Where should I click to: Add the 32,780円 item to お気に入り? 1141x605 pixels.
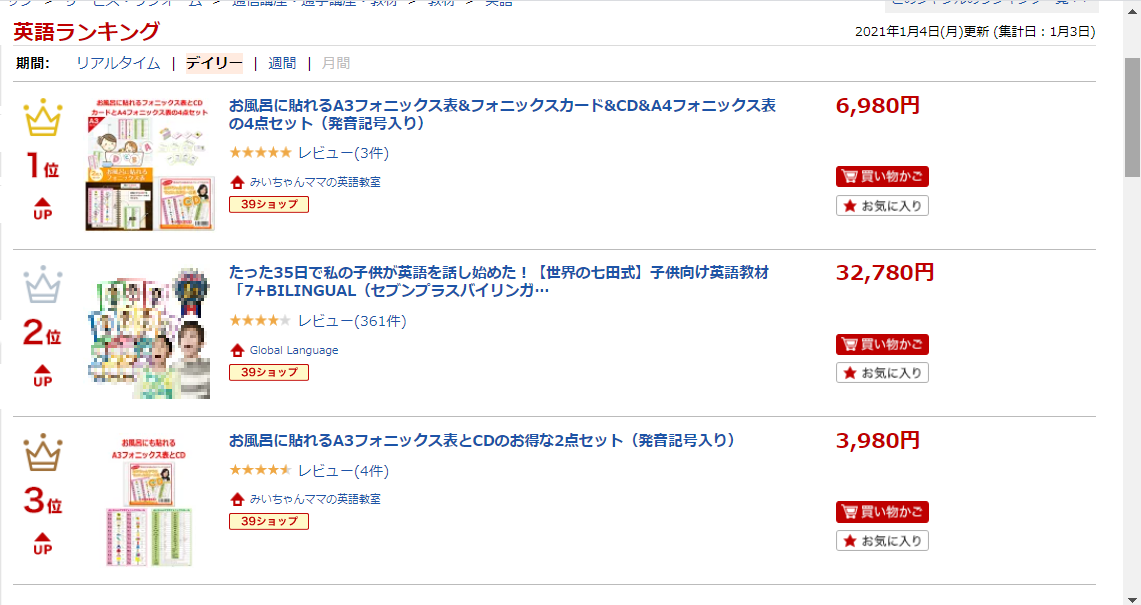(x=882, y=373)
